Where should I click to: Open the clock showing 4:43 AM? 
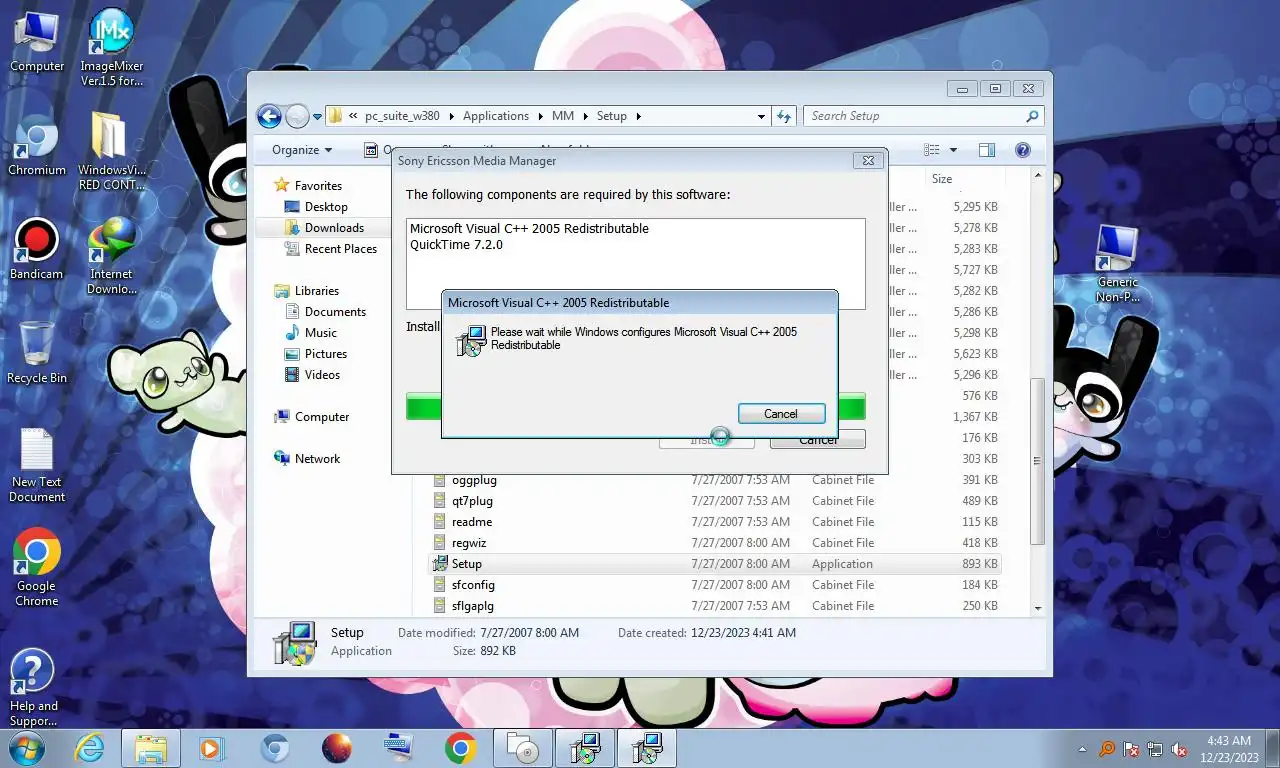coord(1228,749)
